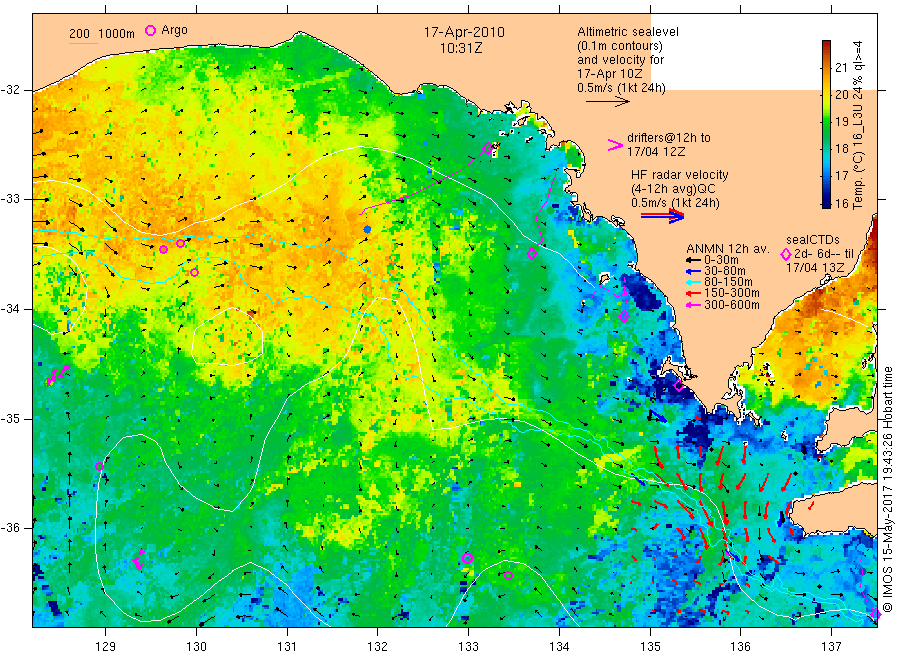The width and height of the screenshot is (900, 660).
Task: Click the 21 tick on the temperature scale
Action: pos(841,68)
